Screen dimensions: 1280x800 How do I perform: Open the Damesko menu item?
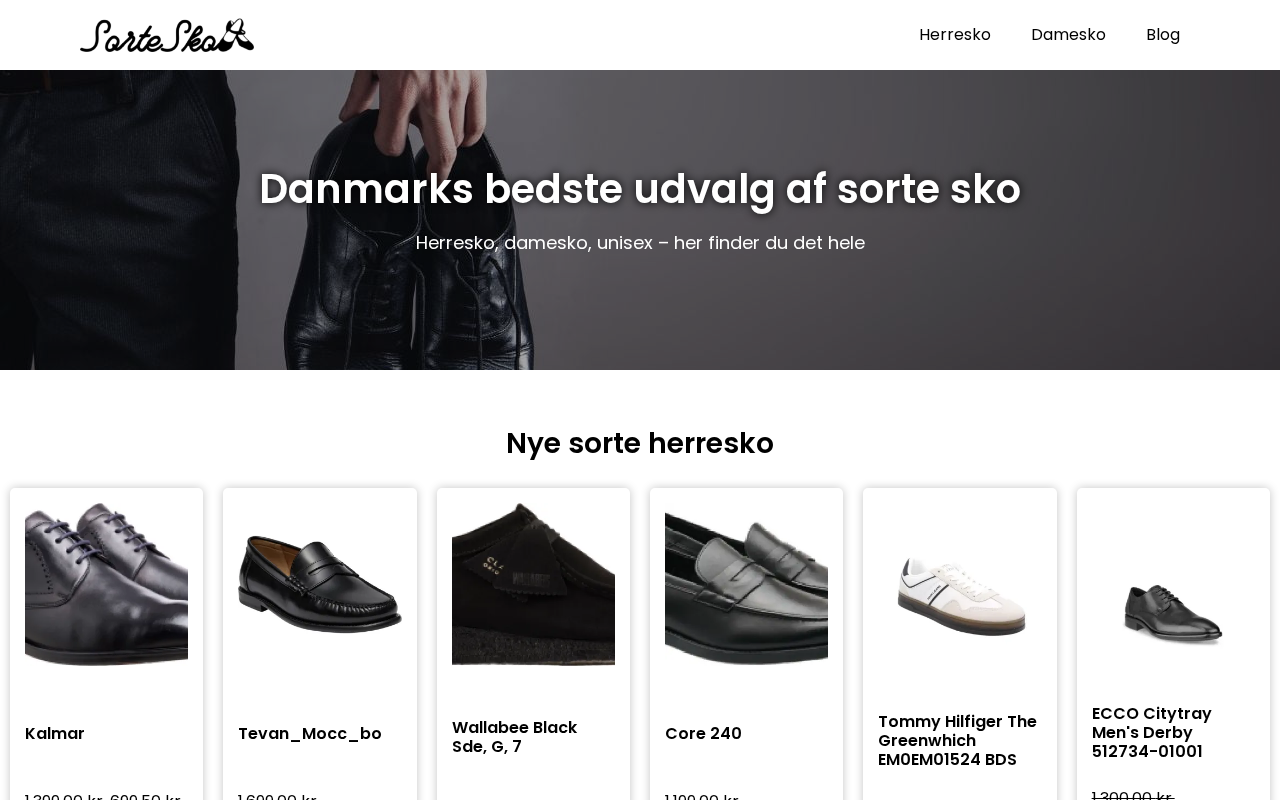click(1068, 35)
